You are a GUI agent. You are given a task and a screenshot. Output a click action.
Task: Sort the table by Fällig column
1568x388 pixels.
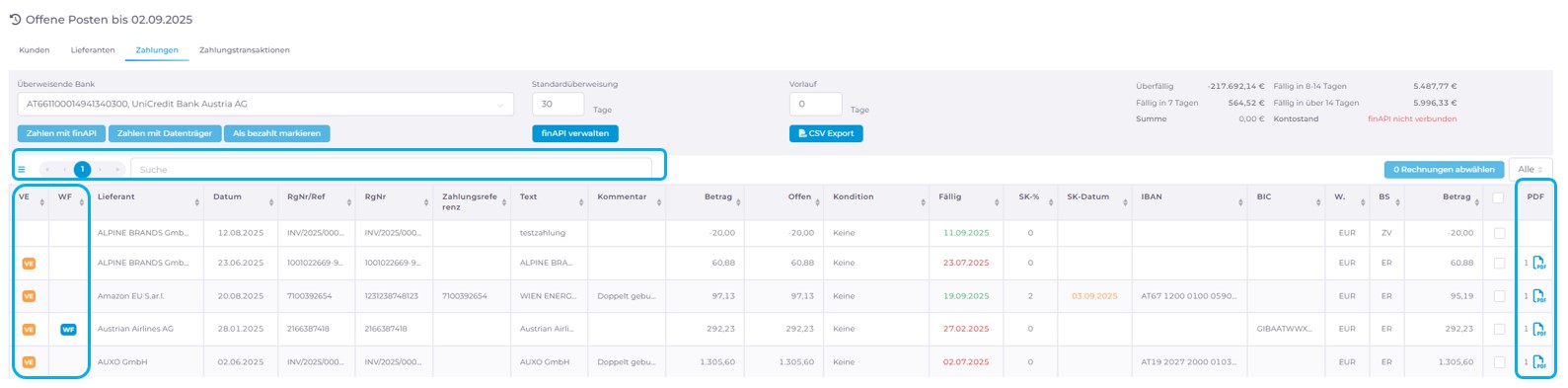tap(965, 198)
